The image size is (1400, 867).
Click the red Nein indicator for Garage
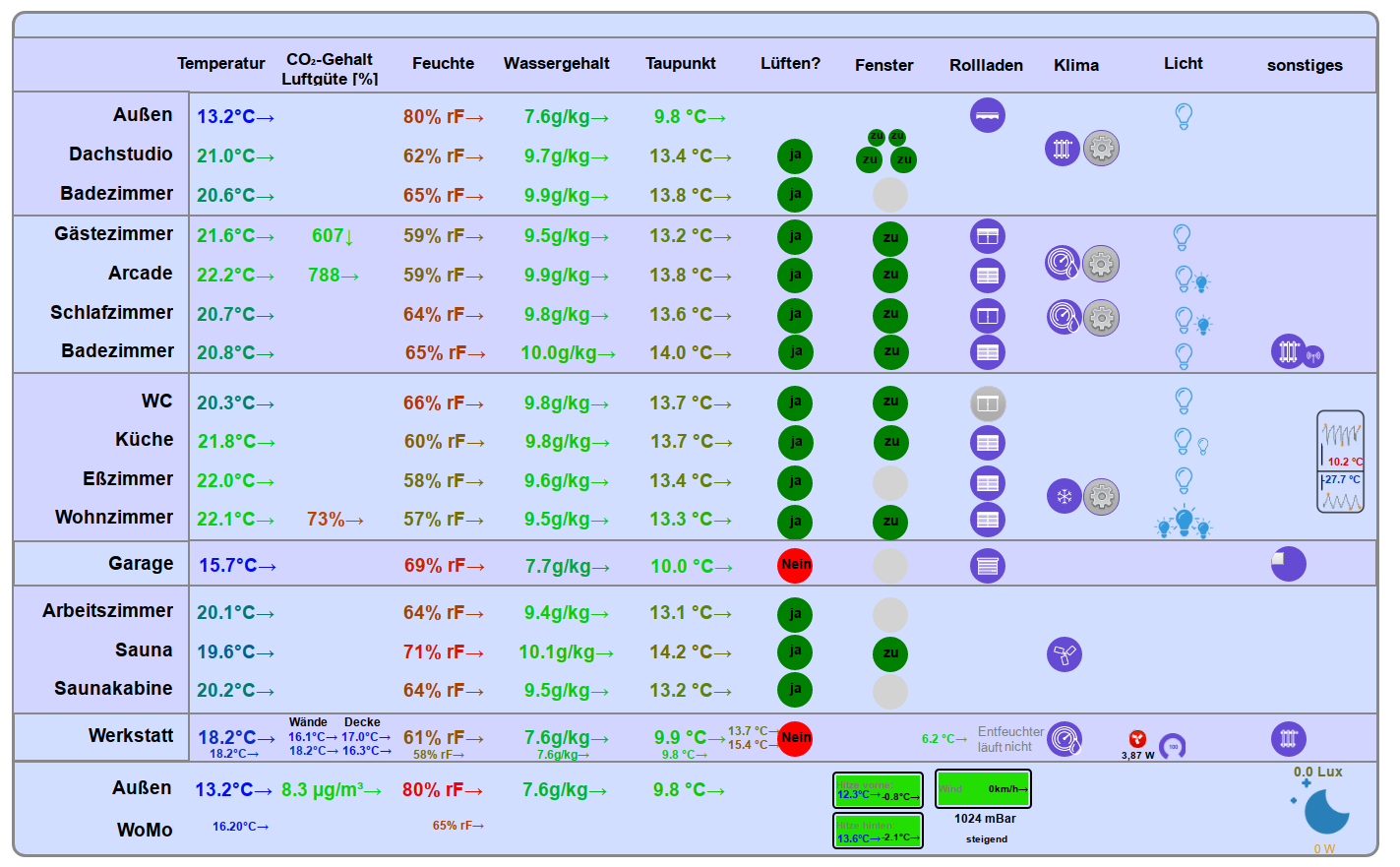(795, 565)
